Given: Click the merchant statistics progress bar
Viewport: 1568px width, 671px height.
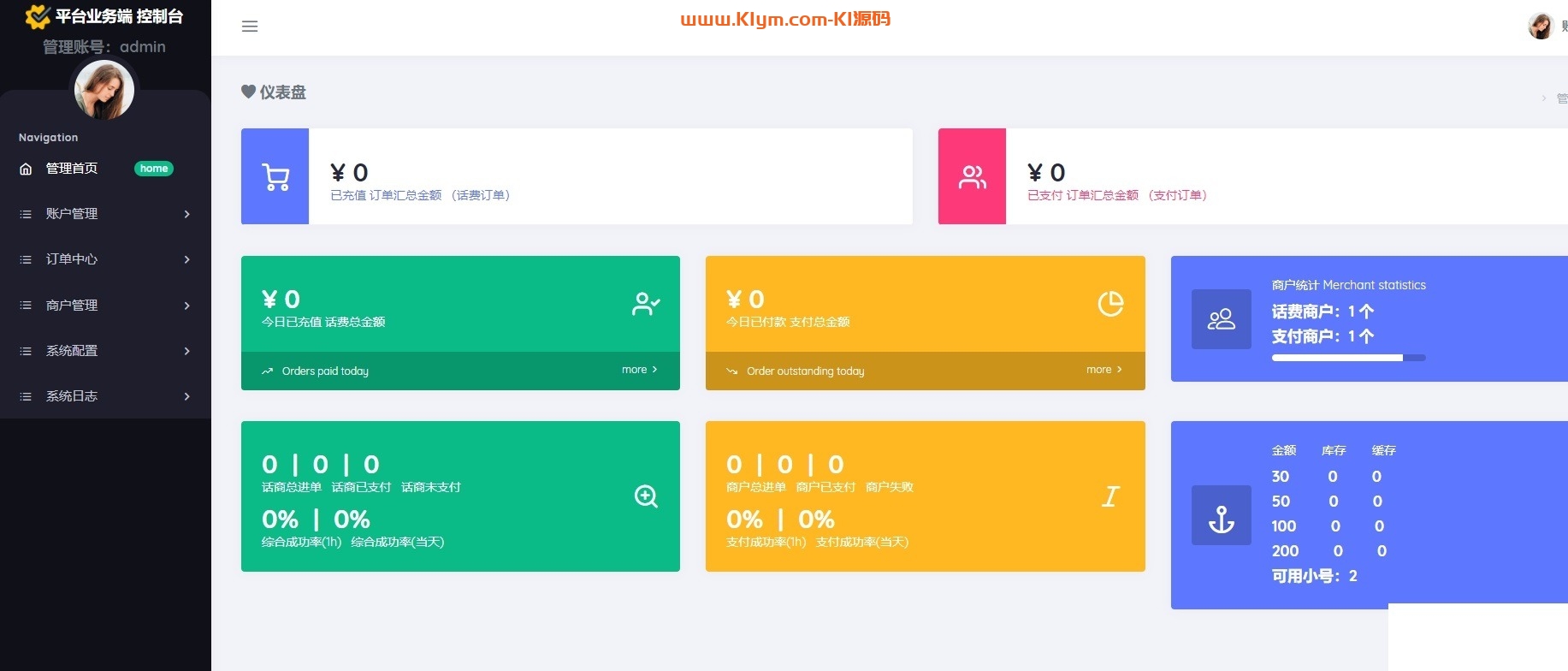Looking at the screenshot, I should click(x=1348, y=358).
